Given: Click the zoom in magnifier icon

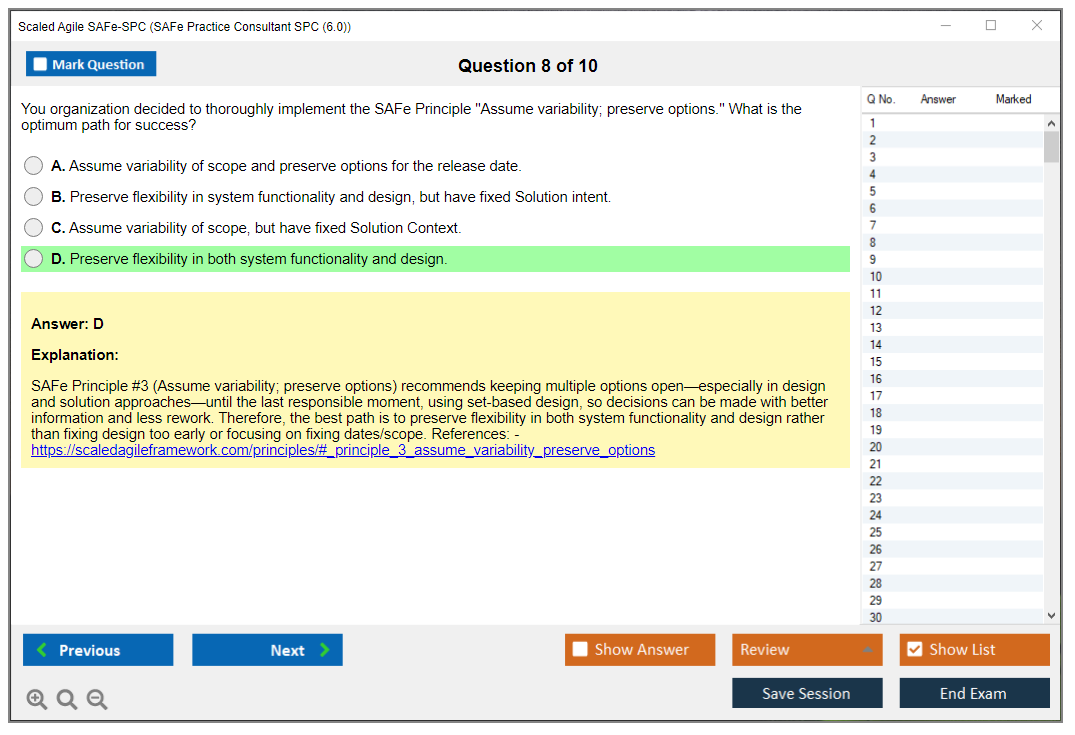Looking at the screenshot, I should pyautogui.click(x=37, y=700).
